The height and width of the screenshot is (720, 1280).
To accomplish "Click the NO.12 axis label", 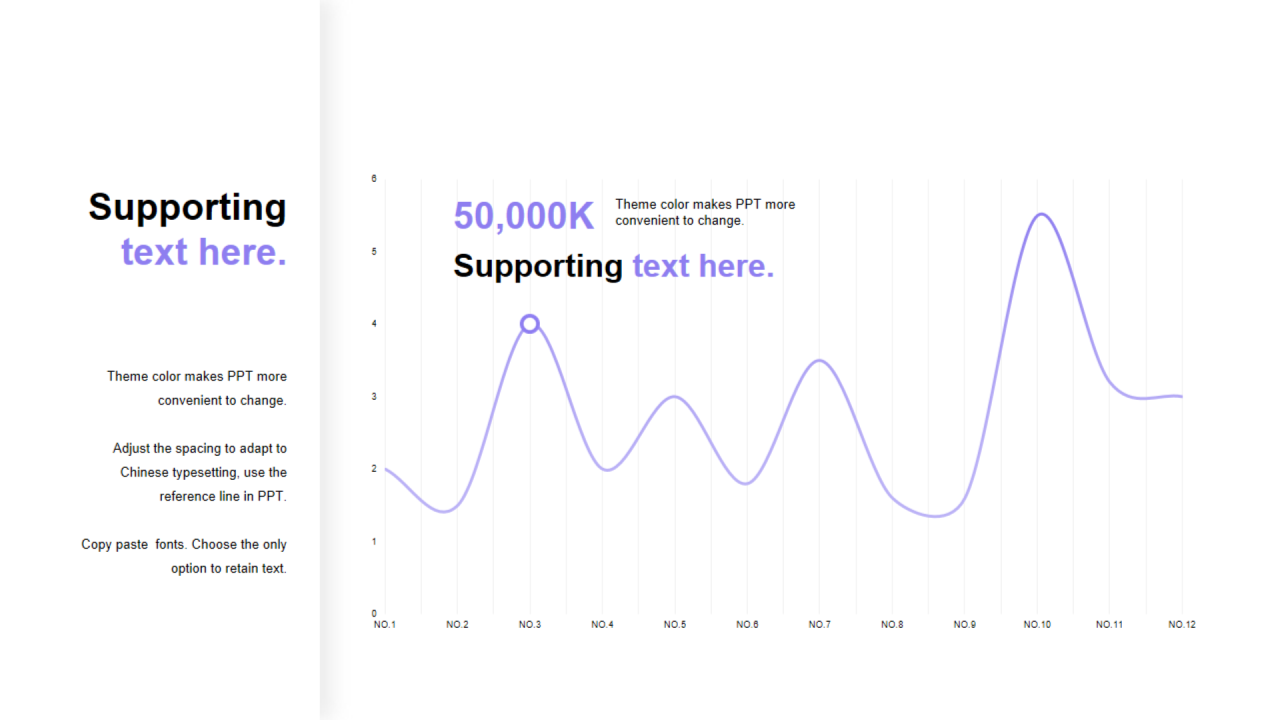I will coord(1182,625).
